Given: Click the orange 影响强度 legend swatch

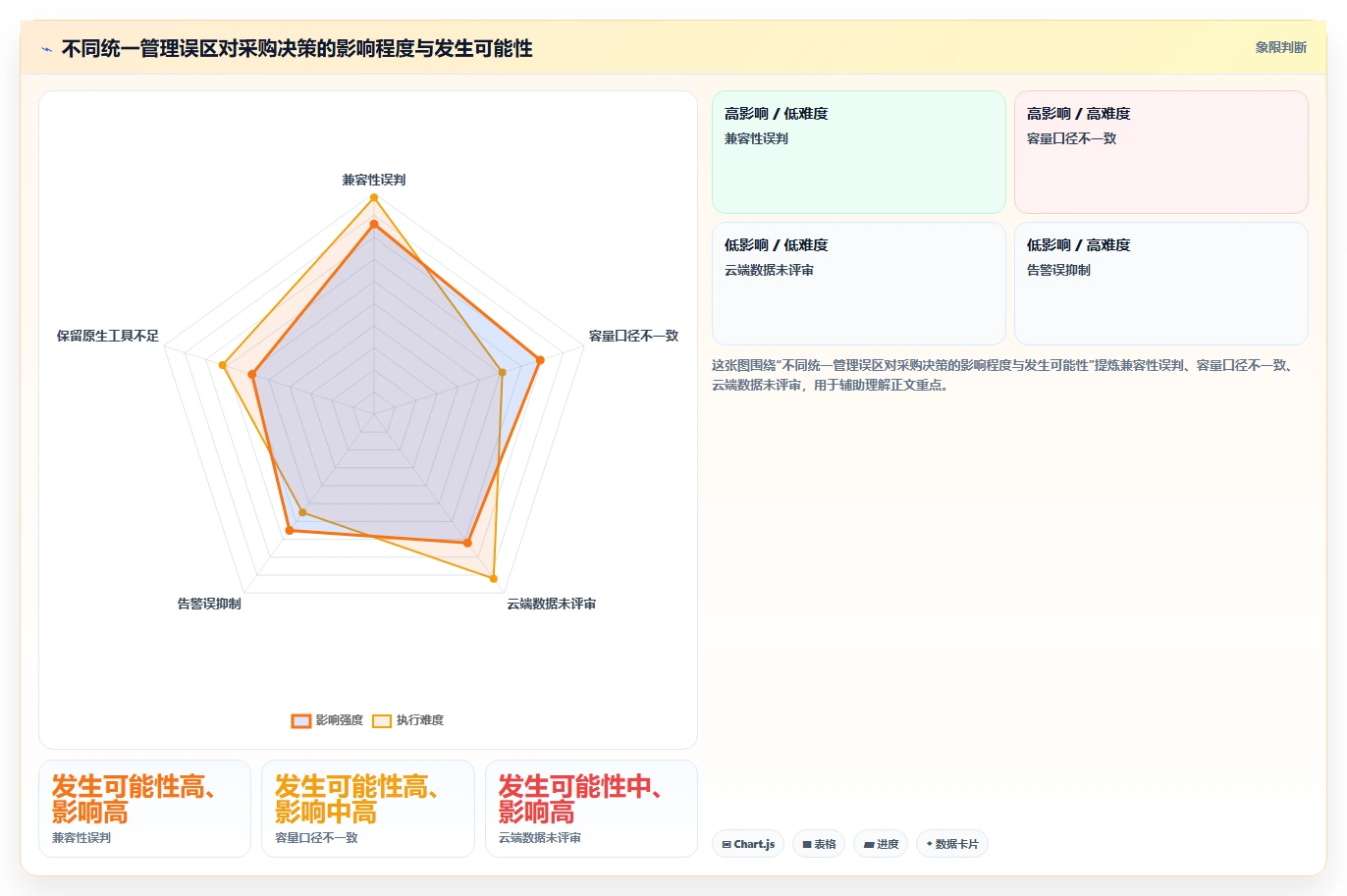Looking at the screenshot, I should click(x=301, y=720).
